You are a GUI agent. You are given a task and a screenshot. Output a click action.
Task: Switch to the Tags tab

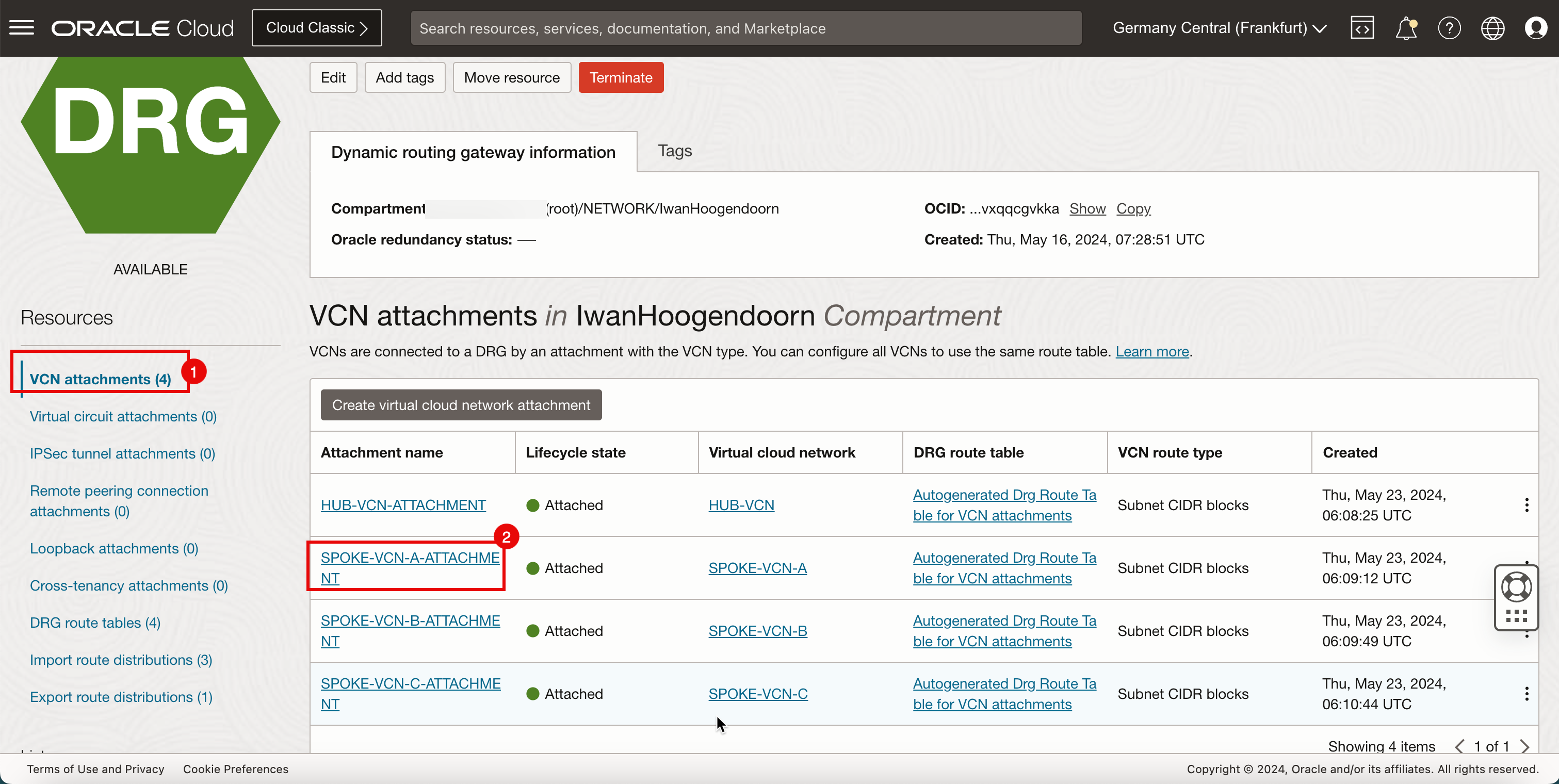pyautogui.click(x=674, y=151)
